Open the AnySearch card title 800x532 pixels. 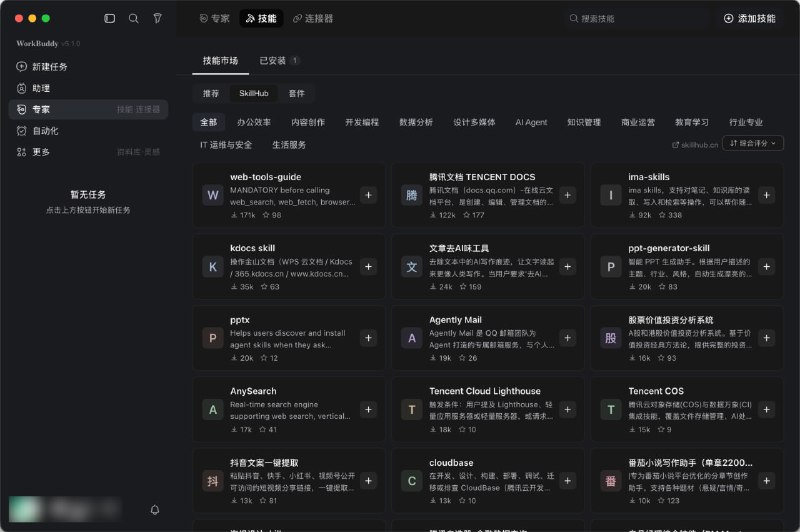coord(253,391)
